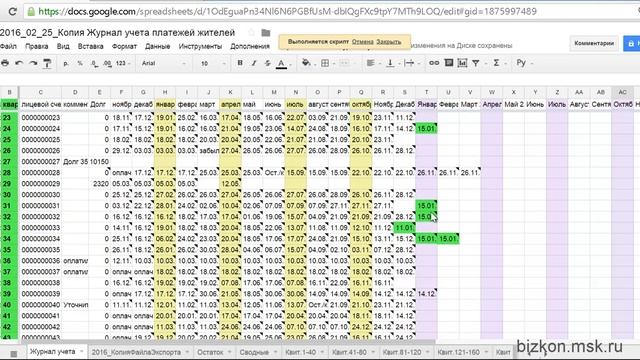Undo the last action

pos(19,63)
